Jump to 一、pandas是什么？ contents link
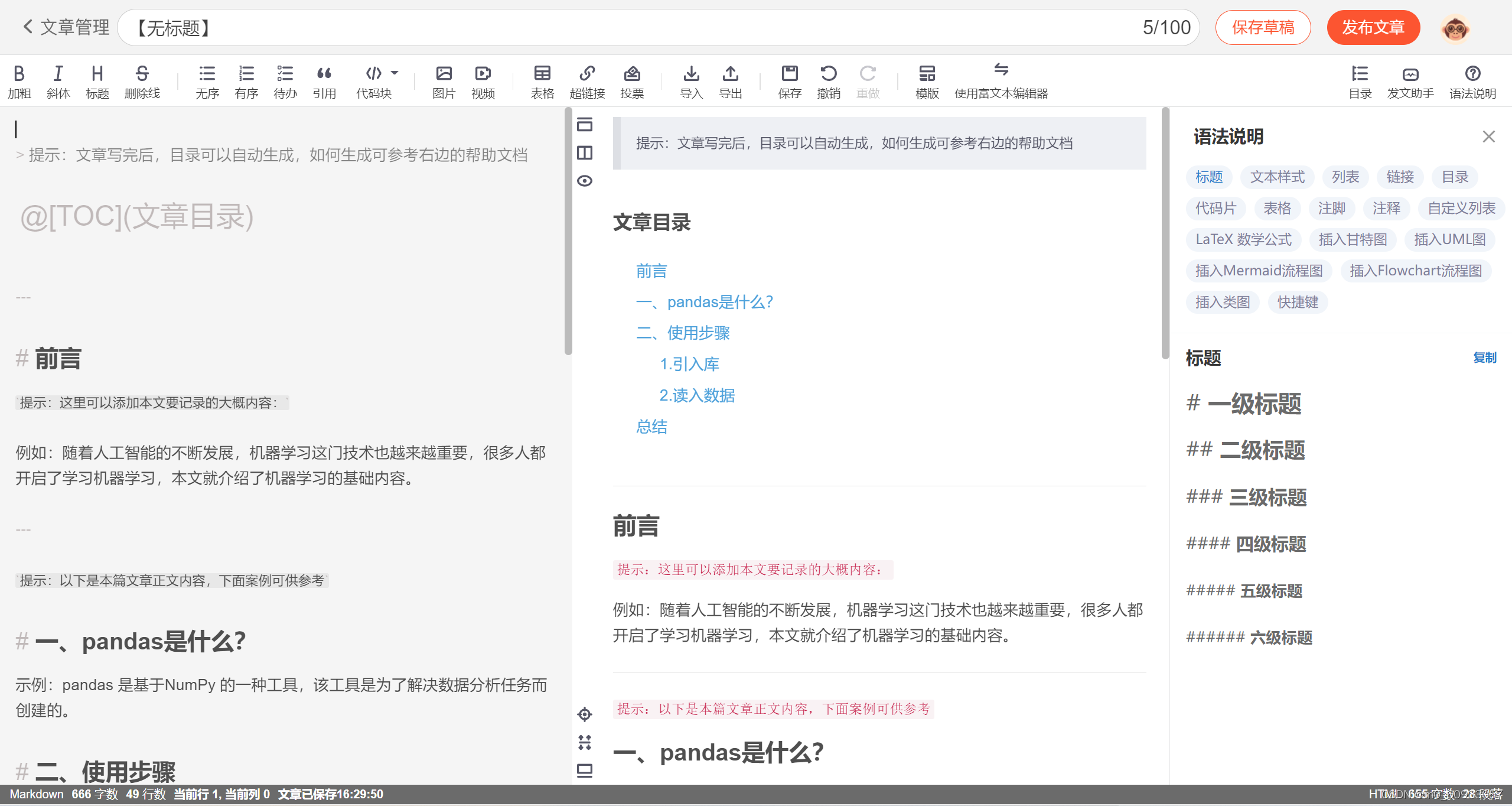 click(704, 302)
